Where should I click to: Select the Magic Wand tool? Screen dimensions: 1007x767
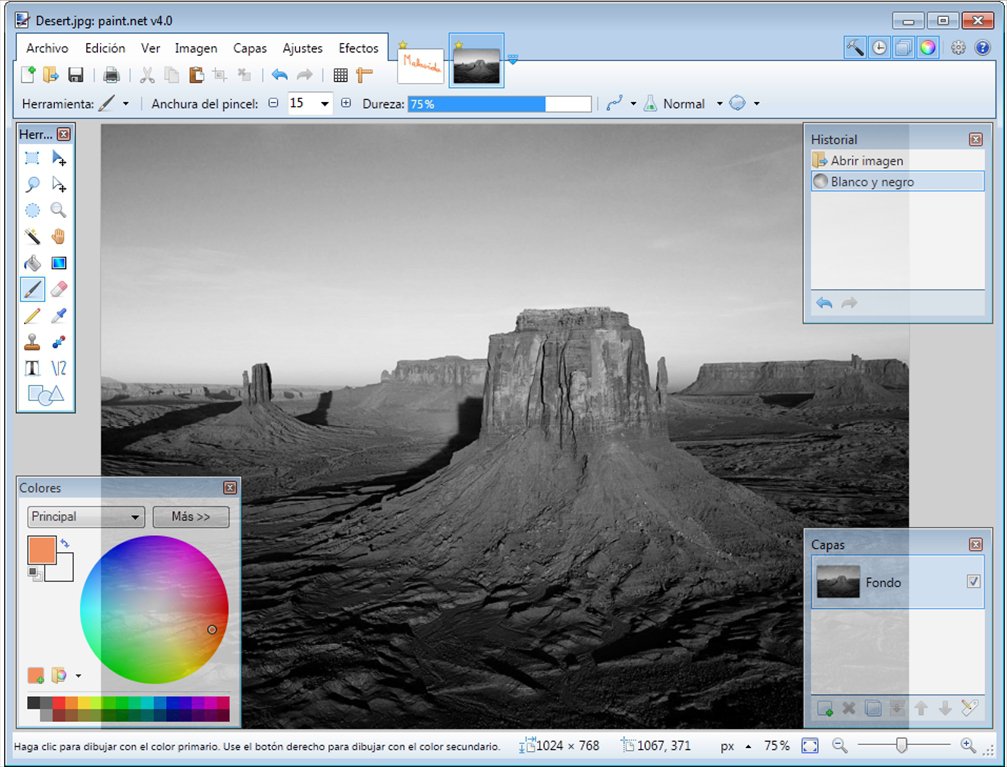[x=32, y=236]
